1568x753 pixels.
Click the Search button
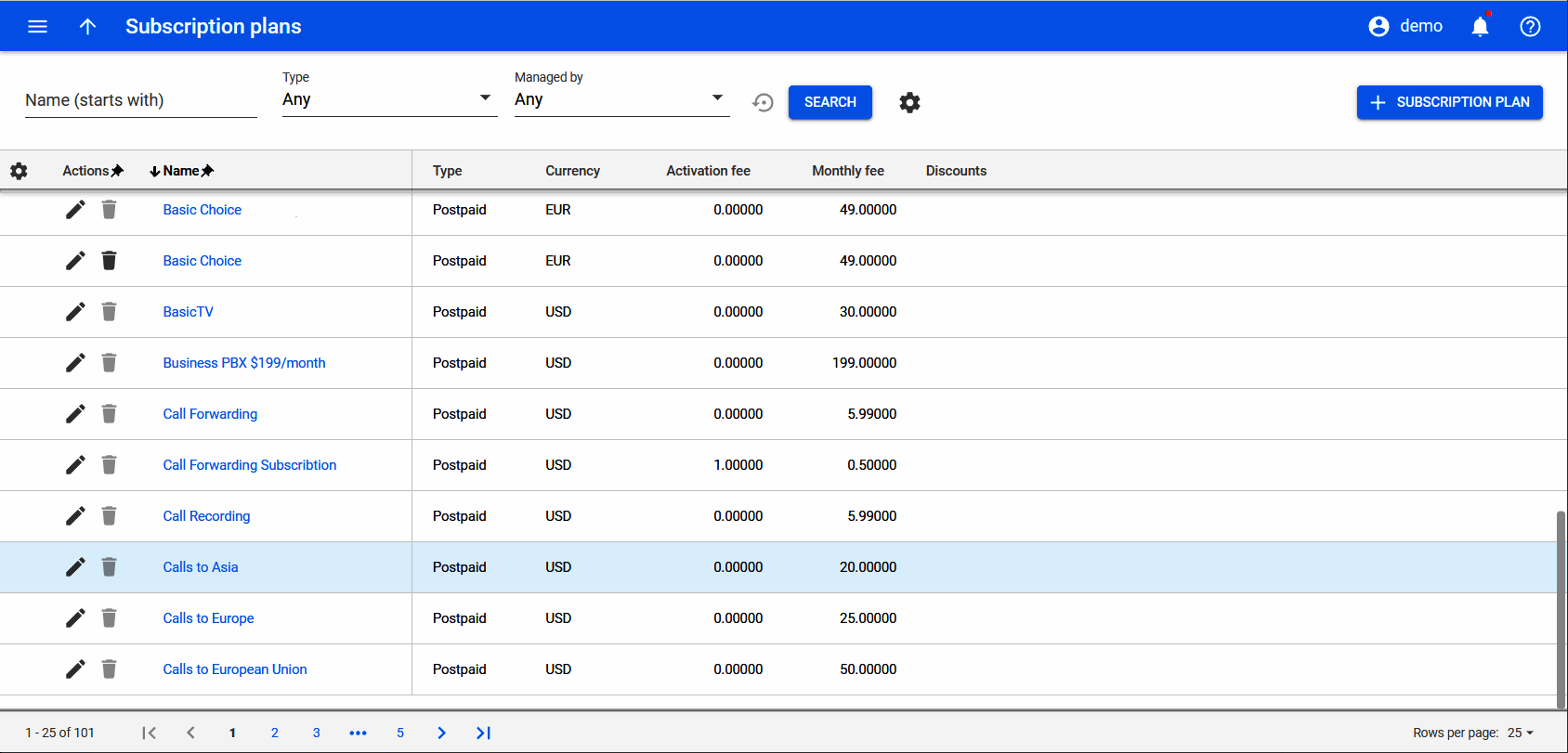[x=830, y=102]
